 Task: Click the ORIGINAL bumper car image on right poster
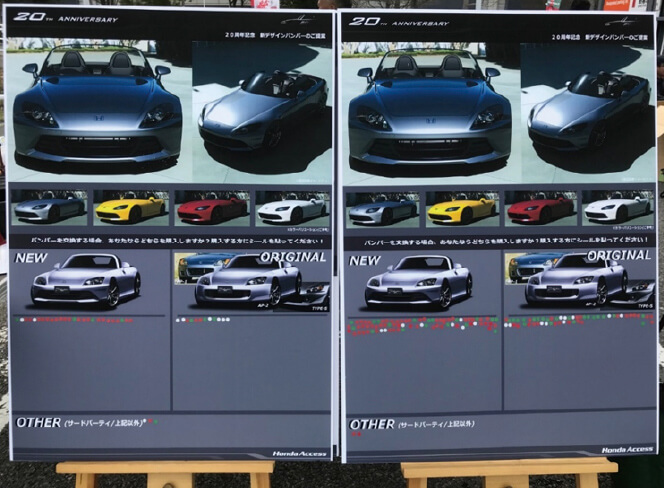576,281
